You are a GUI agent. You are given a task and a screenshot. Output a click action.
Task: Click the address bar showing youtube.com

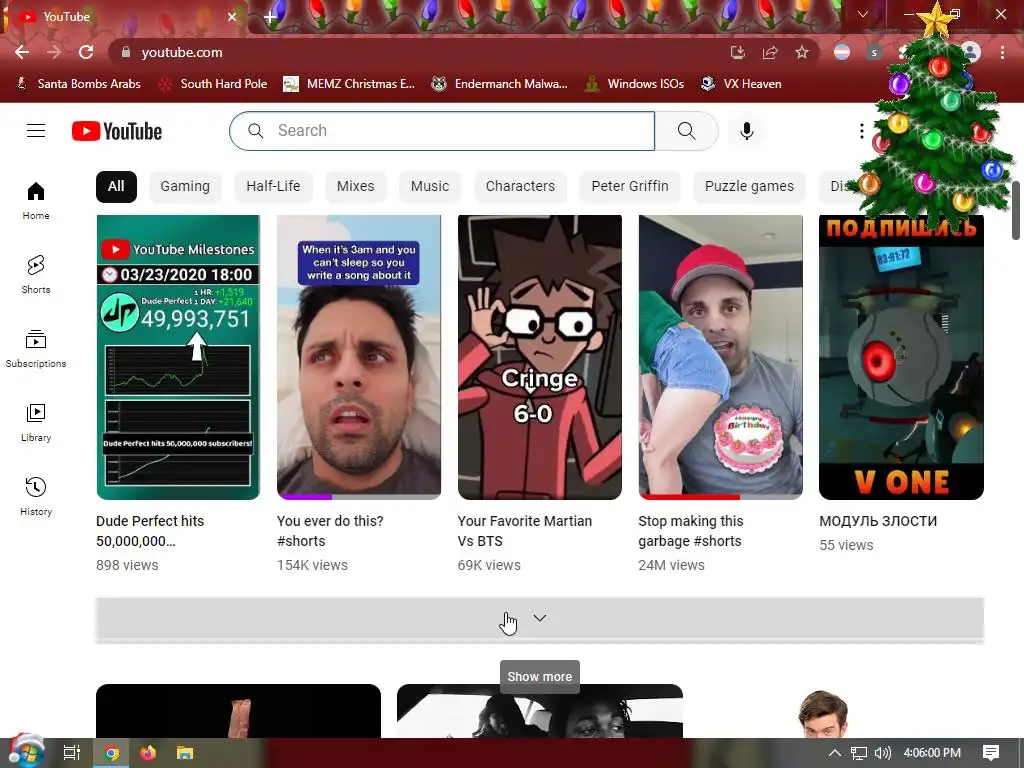tap(418, 52)
